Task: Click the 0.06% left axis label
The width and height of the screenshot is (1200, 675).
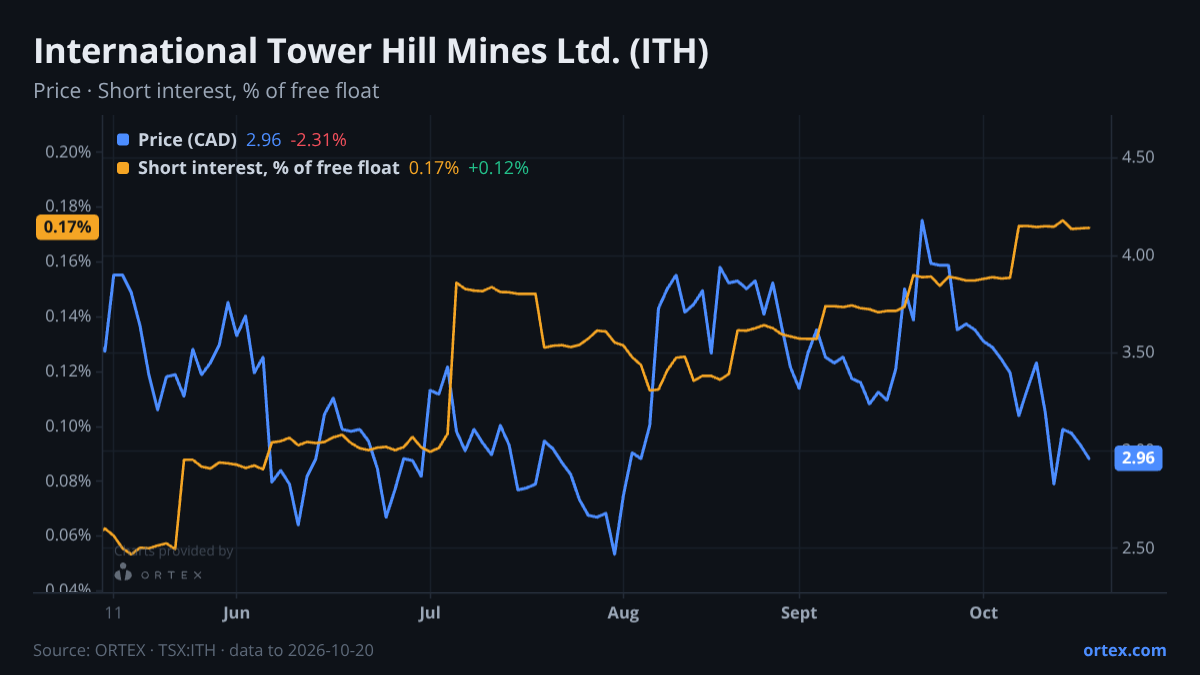Action: coord(68,535)
